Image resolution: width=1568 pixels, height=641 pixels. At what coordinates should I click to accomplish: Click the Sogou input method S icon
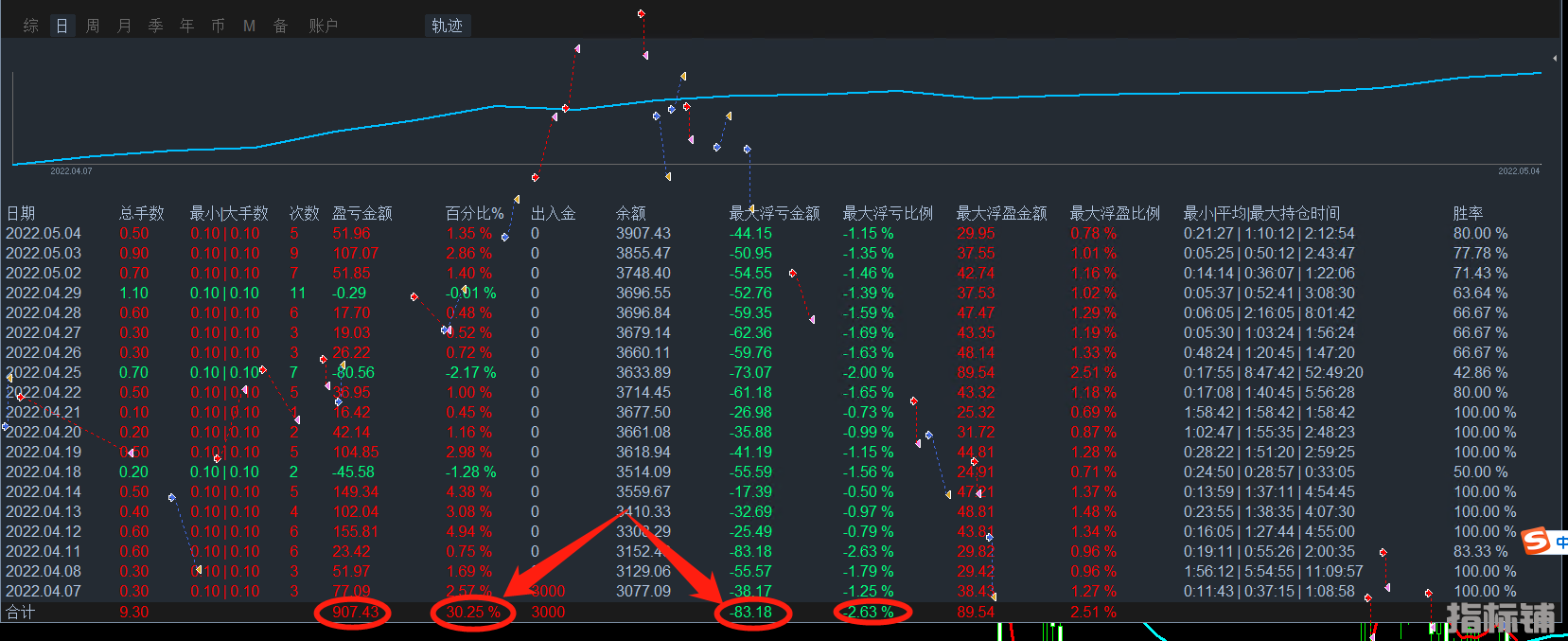click(1536, 542)
